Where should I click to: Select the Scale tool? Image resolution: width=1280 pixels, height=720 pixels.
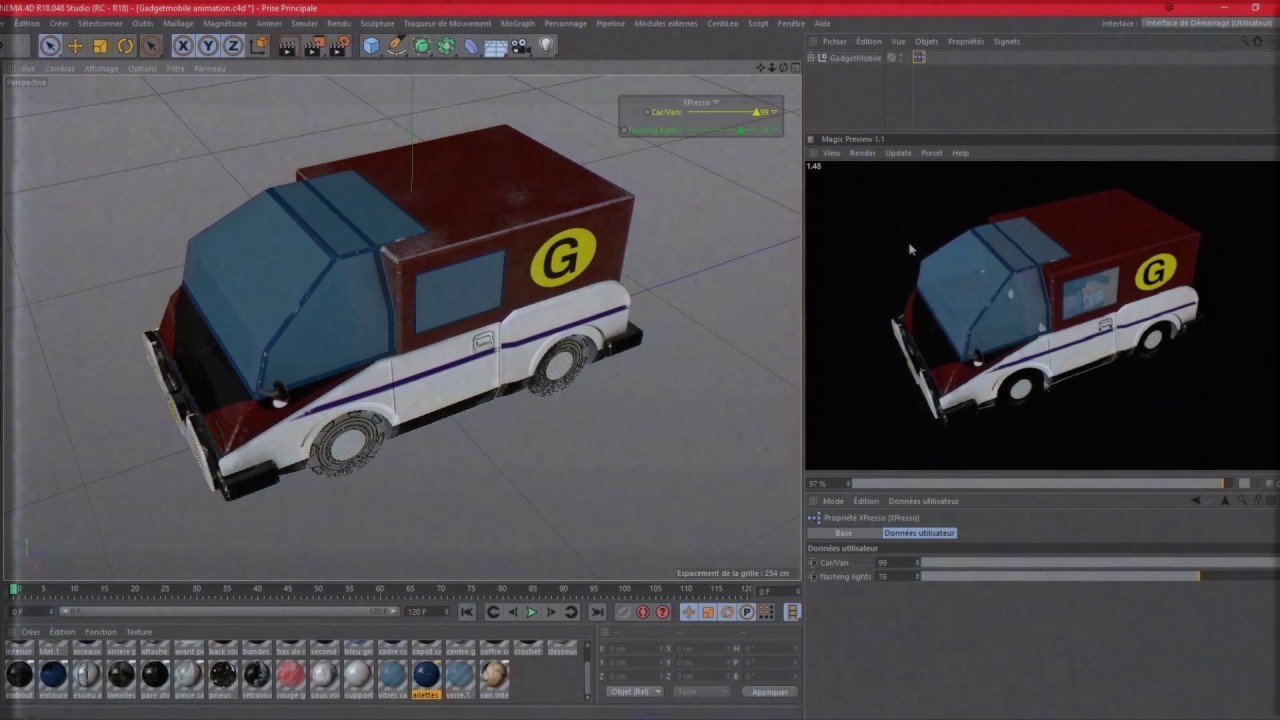[99, 45]
